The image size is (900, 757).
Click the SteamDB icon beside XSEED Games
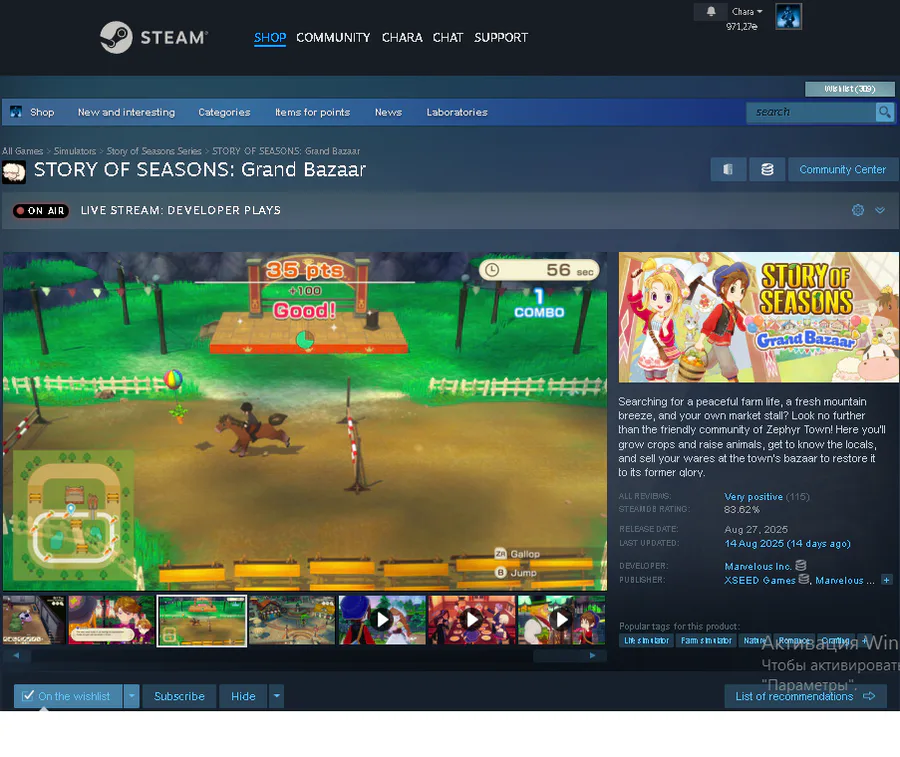pos(804,580)
